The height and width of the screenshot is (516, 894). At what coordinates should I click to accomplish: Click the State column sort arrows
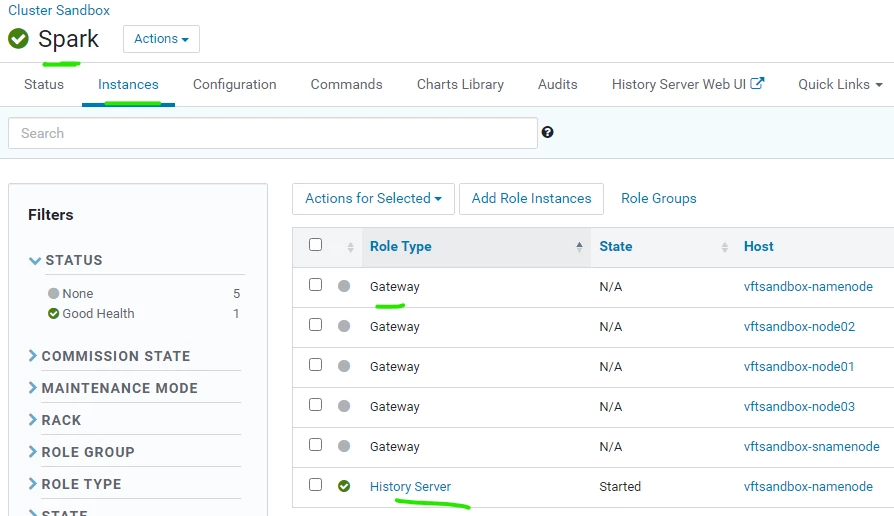[725, 247]
